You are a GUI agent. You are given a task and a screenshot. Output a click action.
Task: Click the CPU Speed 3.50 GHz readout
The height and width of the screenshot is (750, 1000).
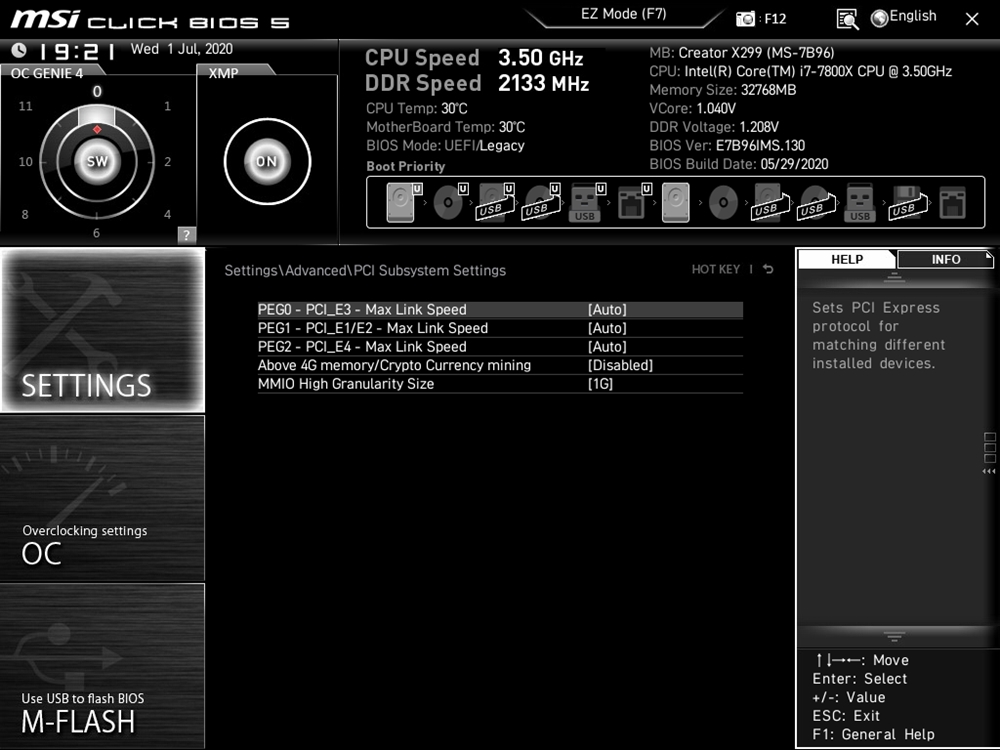point(474,58)
